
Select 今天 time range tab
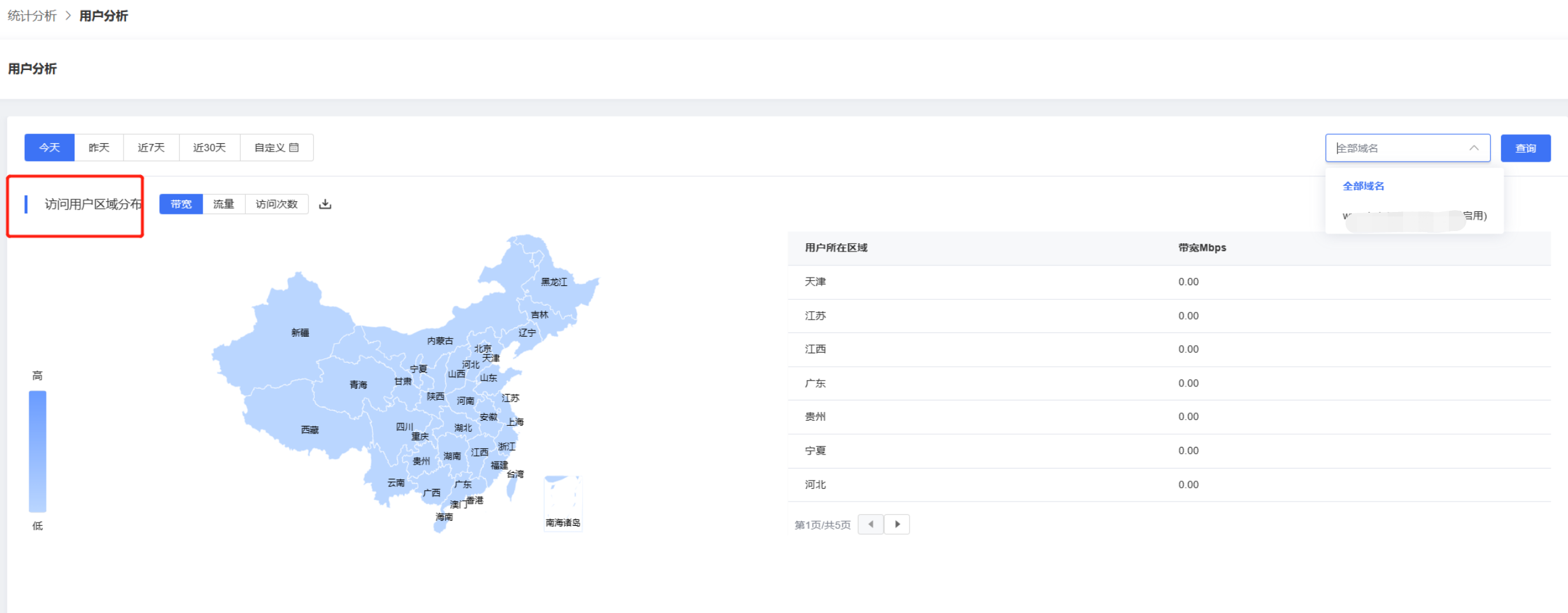coord(50,148)
